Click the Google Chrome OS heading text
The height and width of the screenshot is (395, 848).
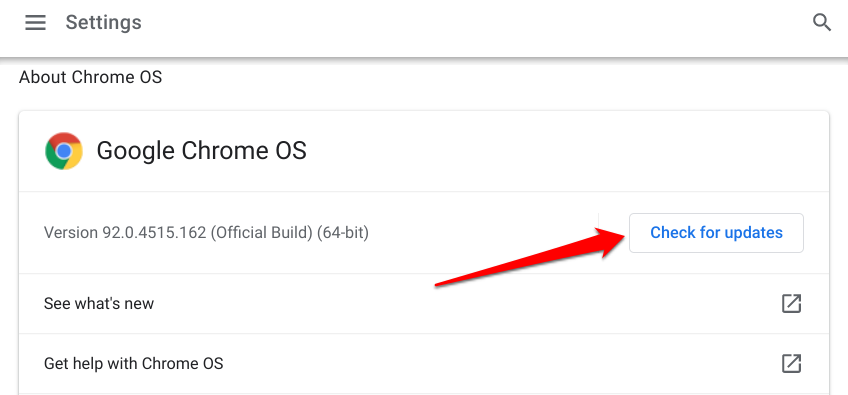(x=201, y=151)
